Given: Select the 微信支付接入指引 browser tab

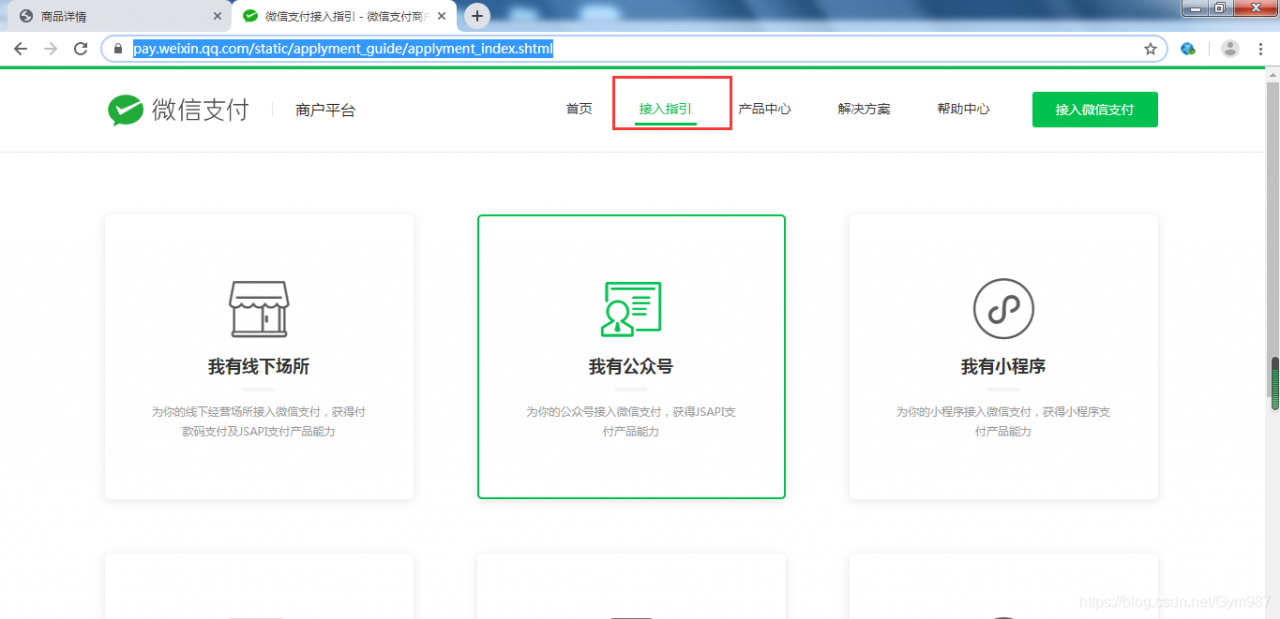Looking at the screenshot, I should (346, 16).
